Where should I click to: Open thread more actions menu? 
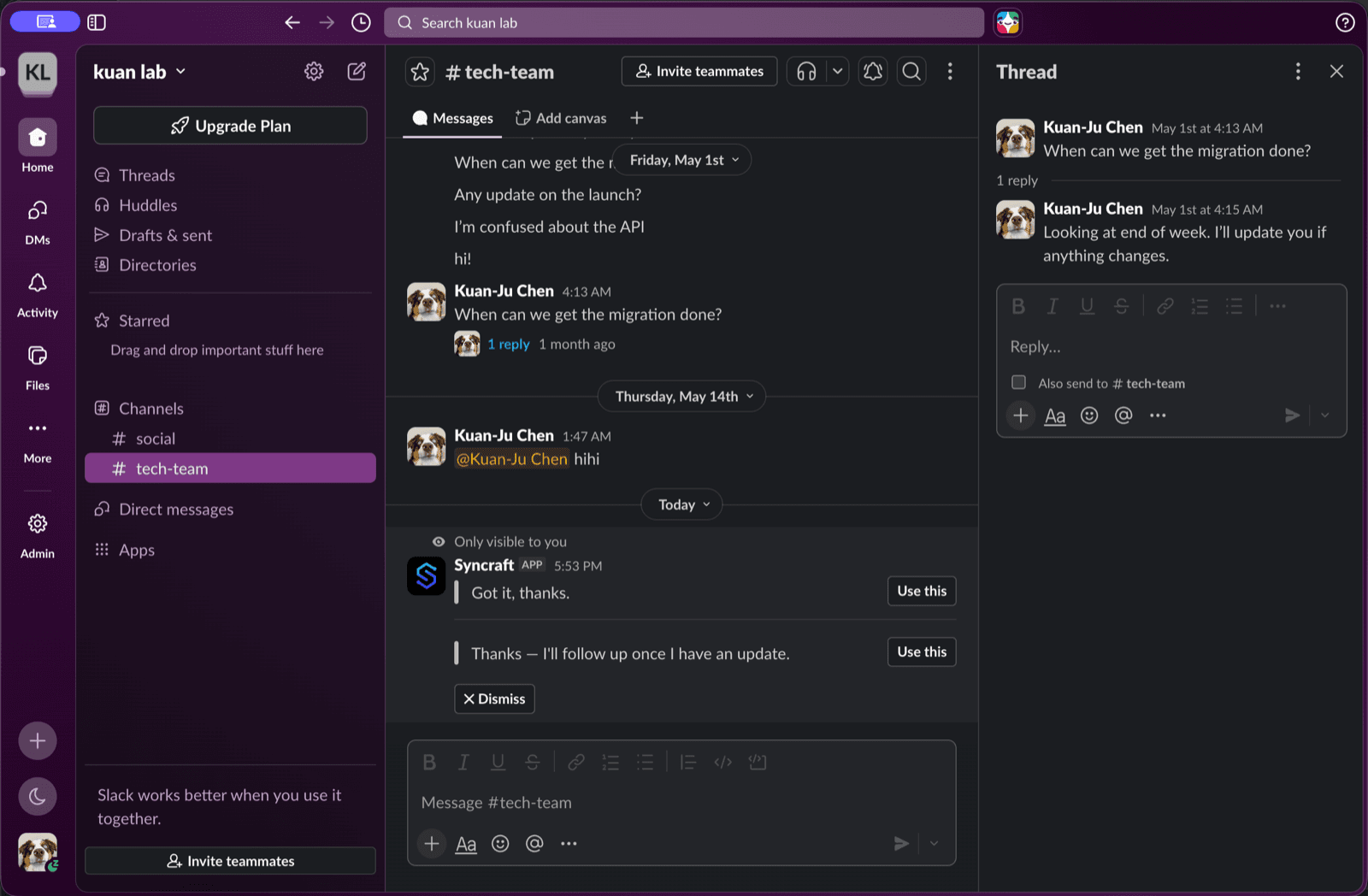pos(1298,72)
